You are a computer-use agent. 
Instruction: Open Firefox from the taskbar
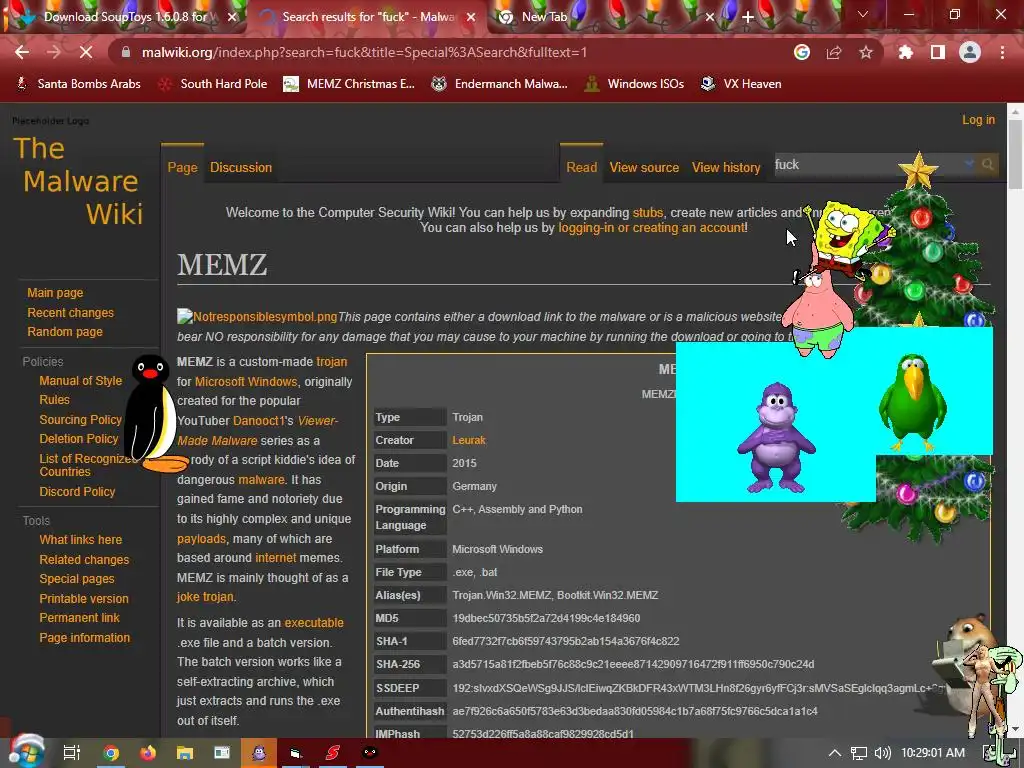click(x=148, y=752)
